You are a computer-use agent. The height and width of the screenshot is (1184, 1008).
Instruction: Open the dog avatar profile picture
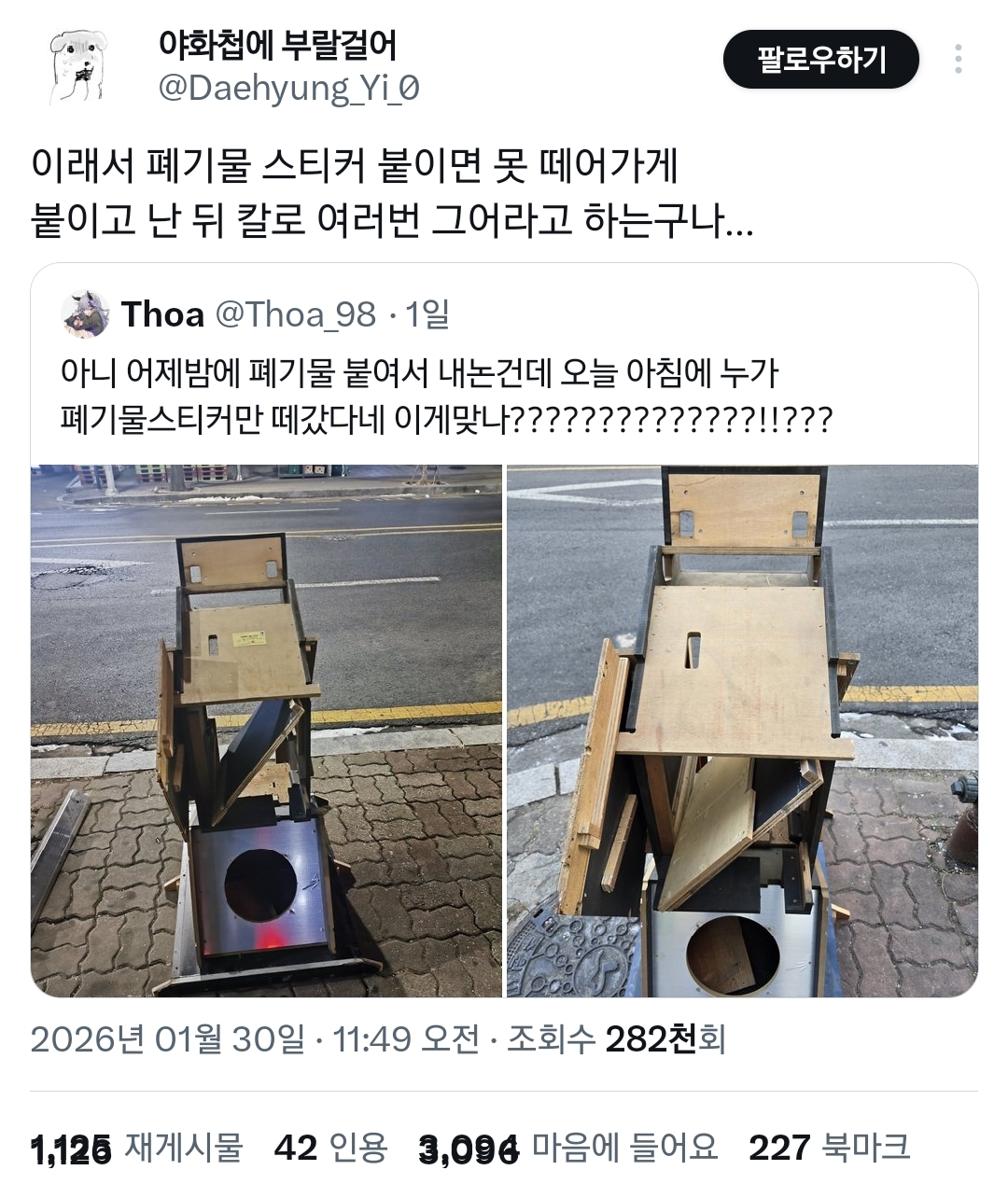[x=77, y=66]
